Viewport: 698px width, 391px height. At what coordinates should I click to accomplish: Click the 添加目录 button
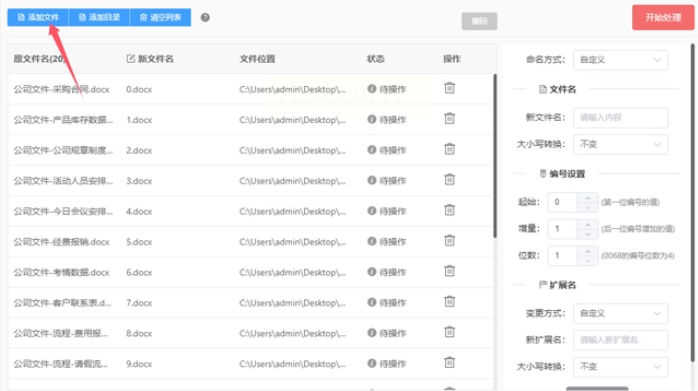coord(99,17)
